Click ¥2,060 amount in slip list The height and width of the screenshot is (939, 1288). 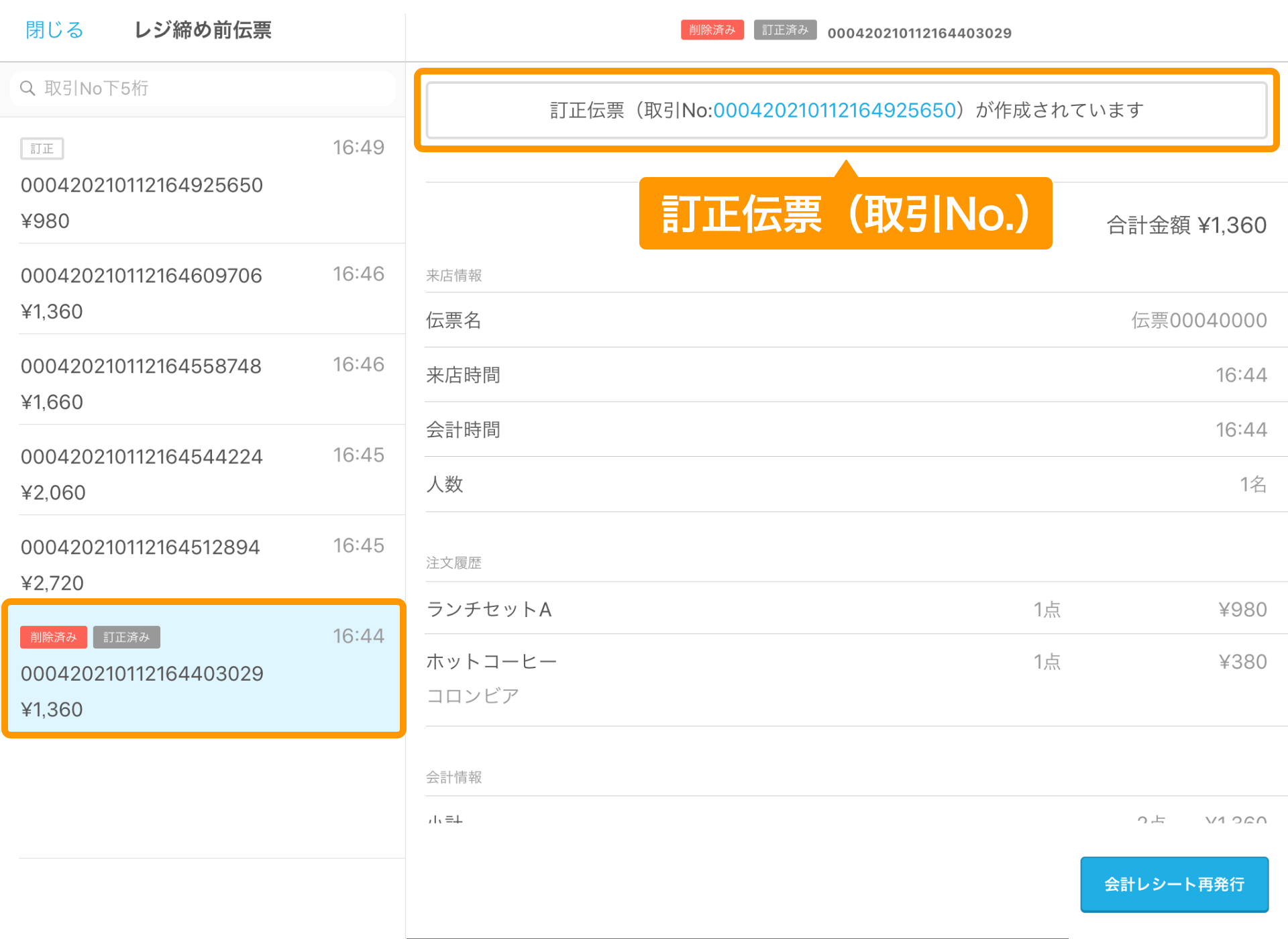[53, 492]
